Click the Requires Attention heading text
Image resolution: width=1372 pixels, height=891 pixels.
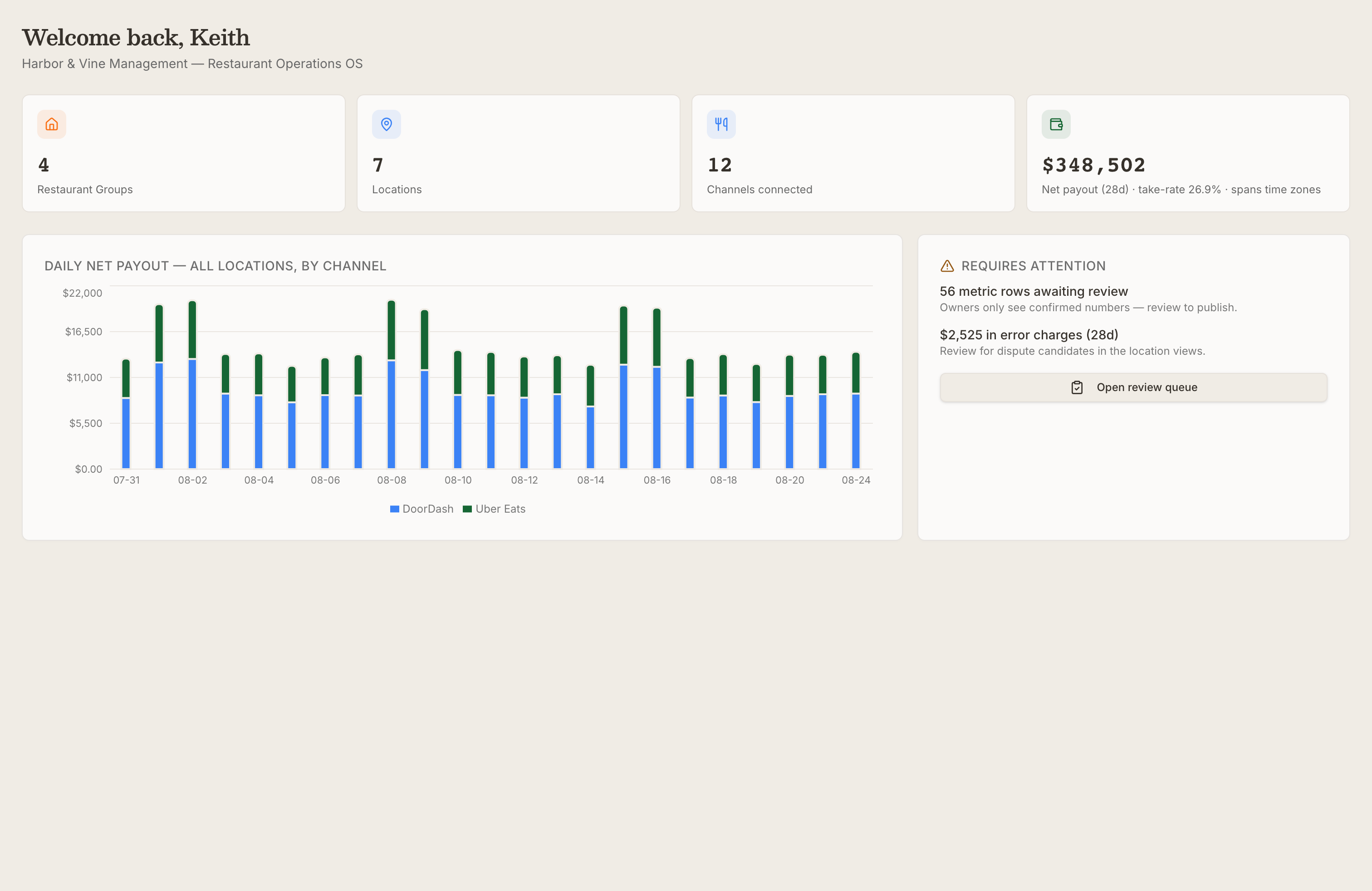tap(1034, 266)
